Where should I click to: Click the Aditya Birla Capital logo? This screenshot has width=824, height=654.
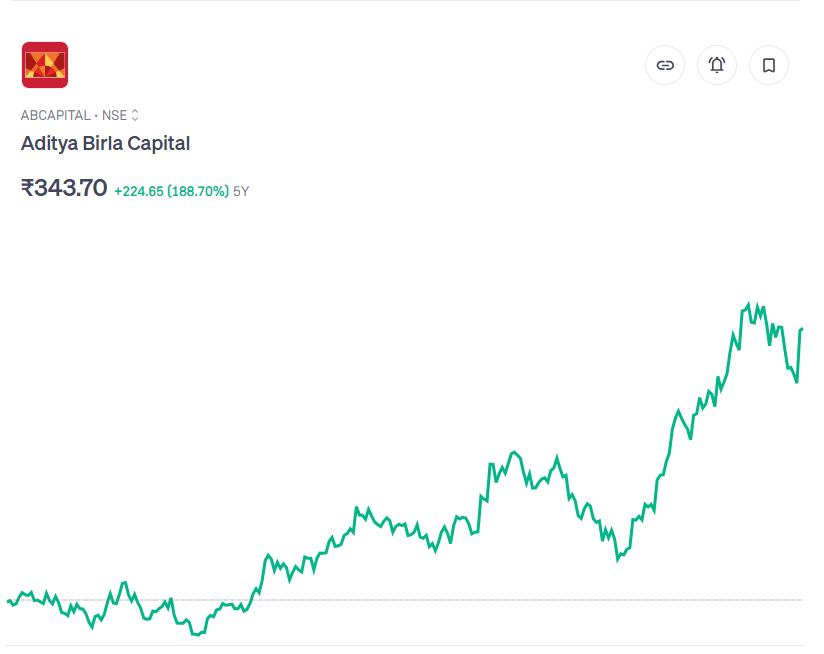45,65
